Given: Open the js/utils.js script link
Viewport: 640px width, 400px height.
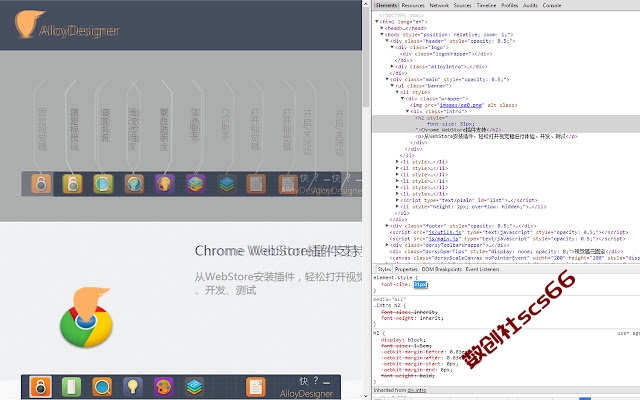Looking at the screenshot, I should (446, 232).
